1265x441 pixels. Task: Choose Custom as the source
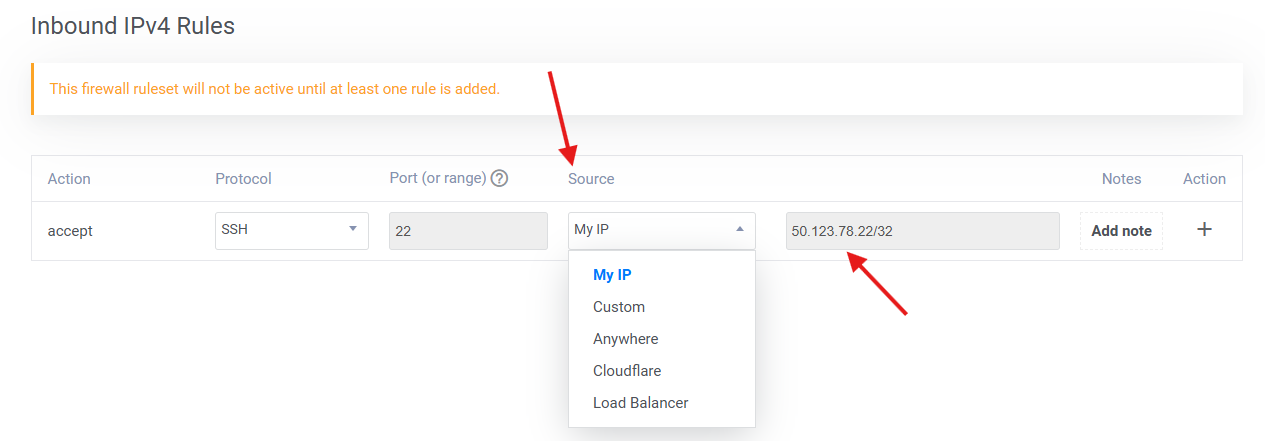click(x=619, y=307)
